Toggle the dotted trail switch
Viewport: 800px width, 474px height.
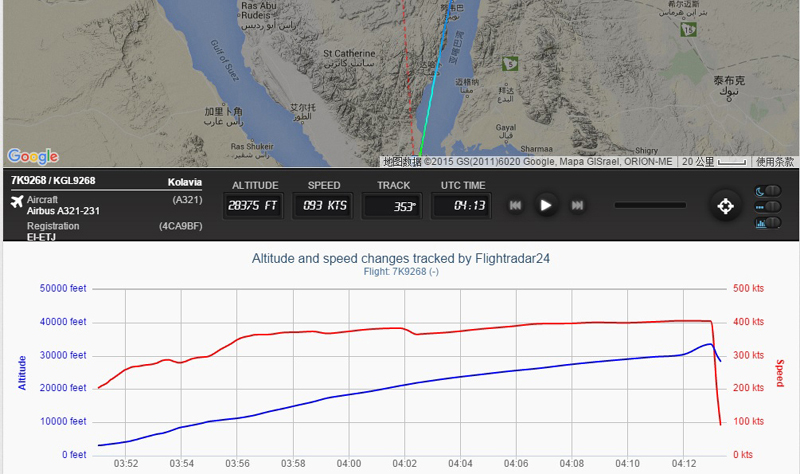pos(765,207)
